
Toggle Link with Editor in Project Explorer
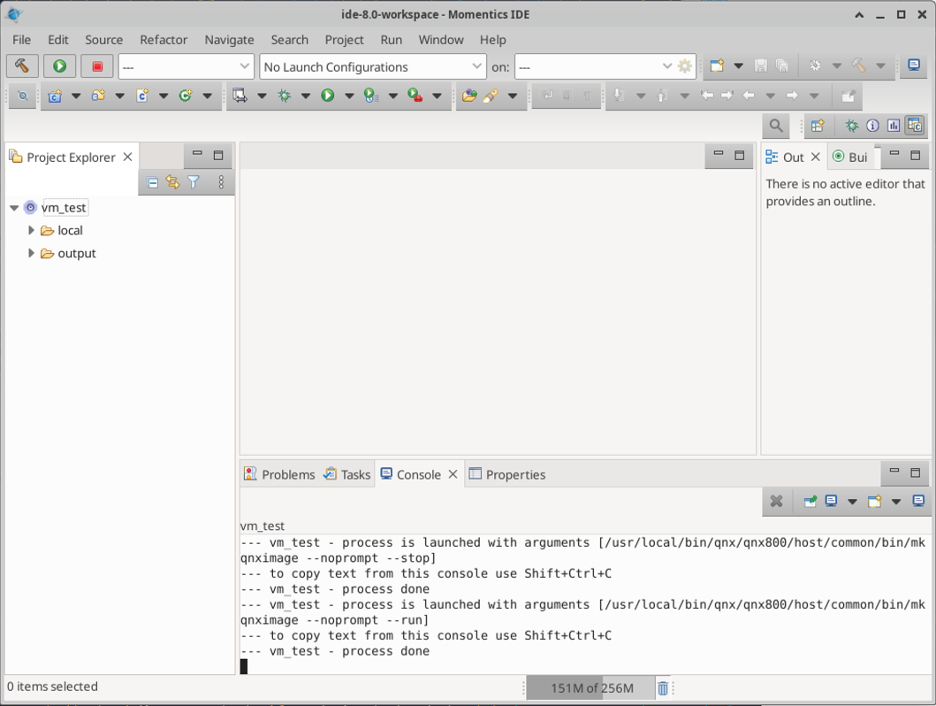coord(173,182)
